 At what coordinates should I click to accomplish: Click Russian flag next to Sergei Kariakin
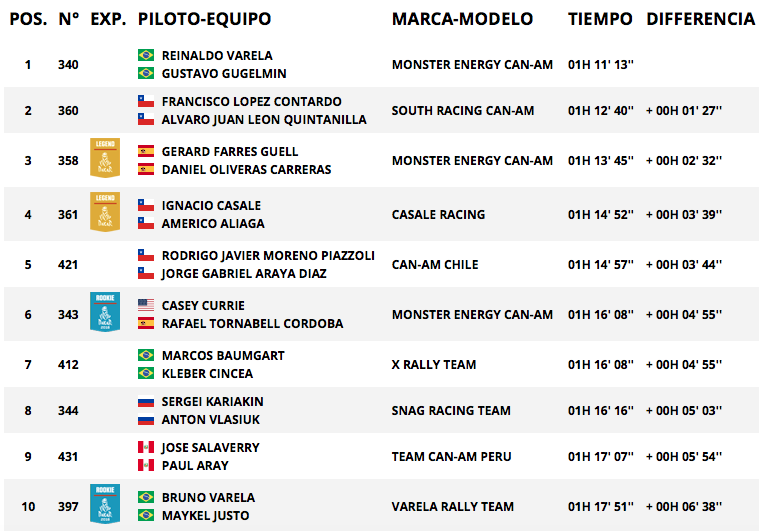click(x=146, y=401)
